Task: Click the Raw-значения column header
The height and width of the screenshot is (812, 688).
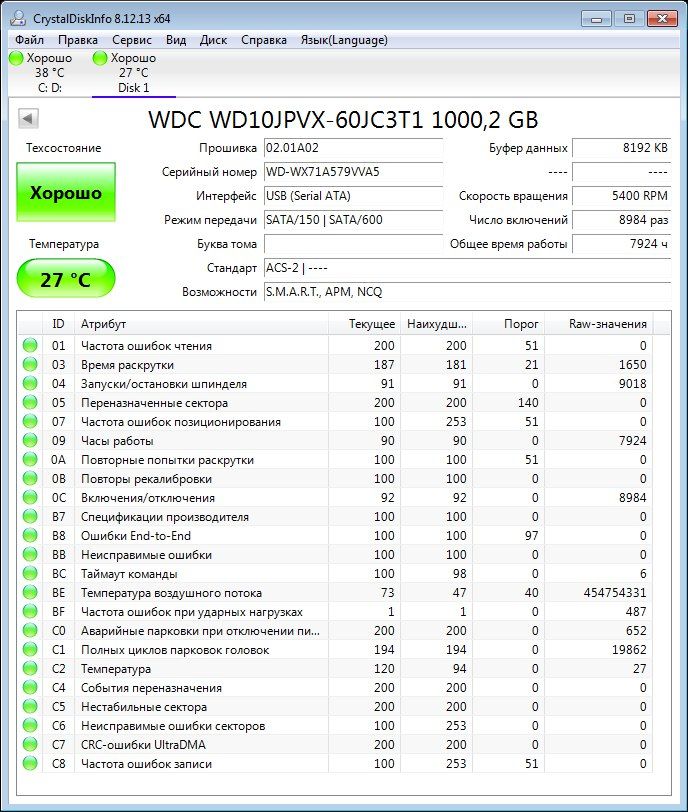Action: click(598, 324)
